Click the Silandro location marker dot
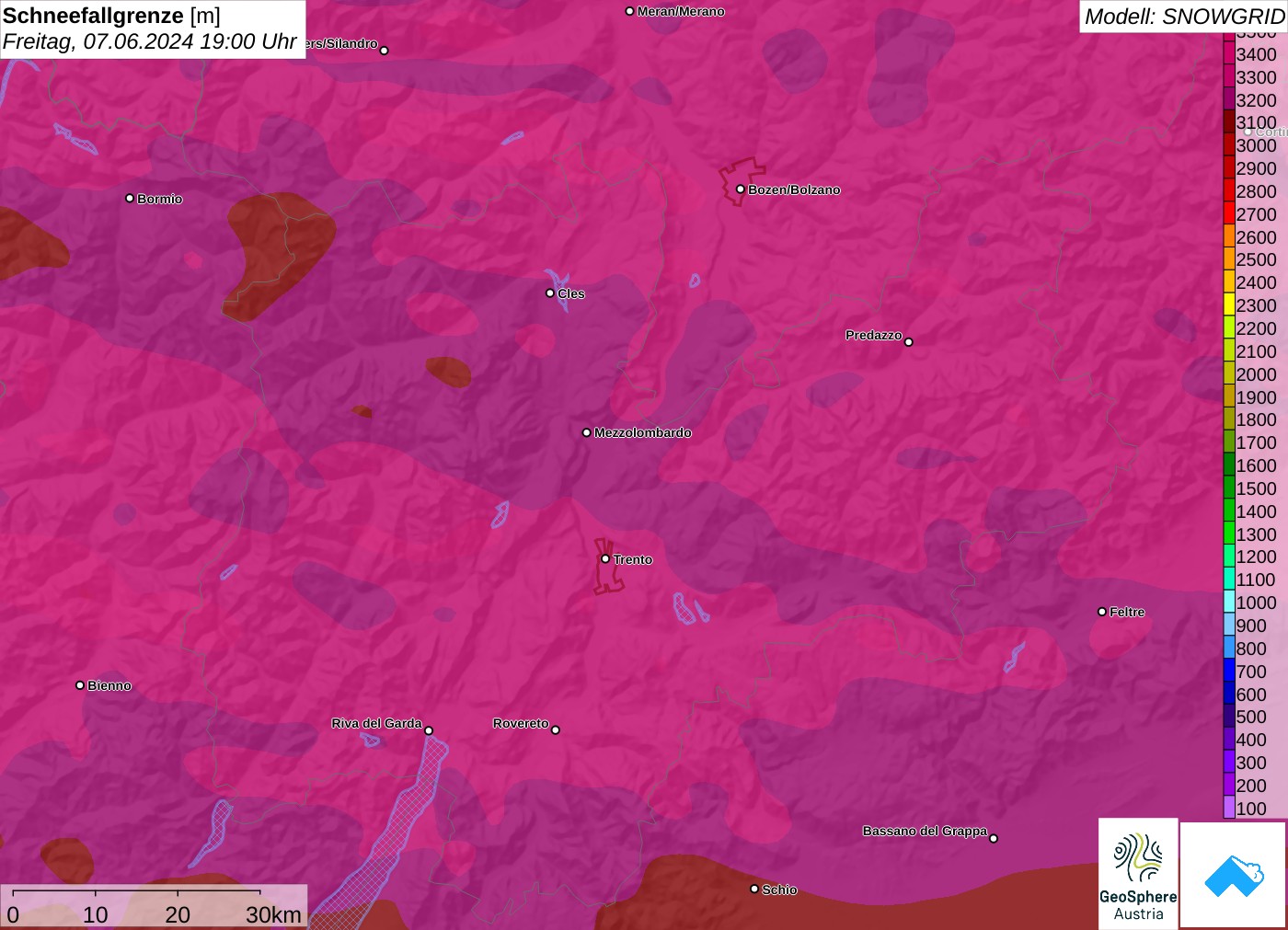 [x=385, y=51]
